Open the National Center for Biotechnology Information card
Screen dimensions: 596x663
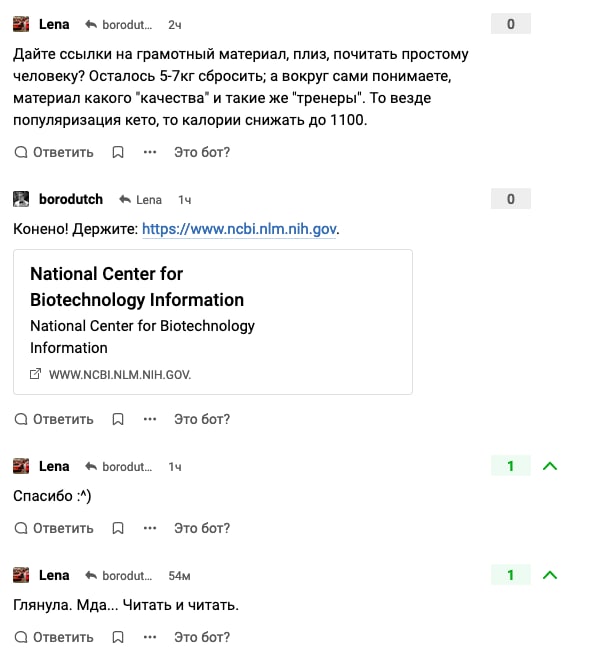pos(213,322)
